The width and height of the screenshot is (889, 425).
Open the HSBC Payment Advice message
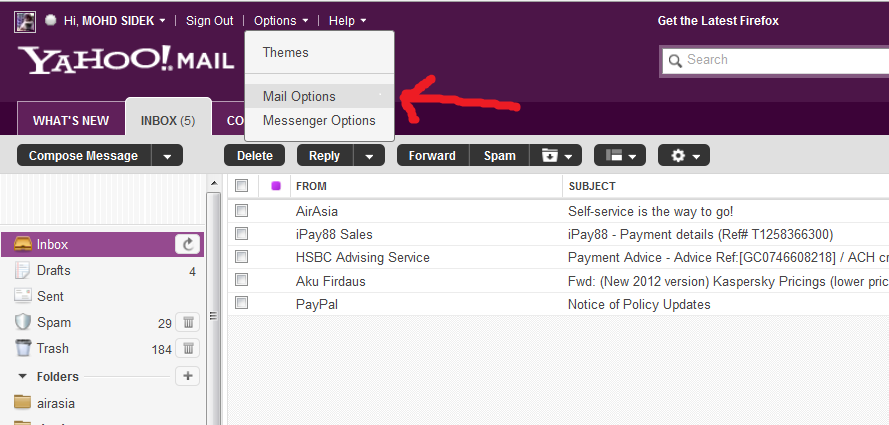728,258
